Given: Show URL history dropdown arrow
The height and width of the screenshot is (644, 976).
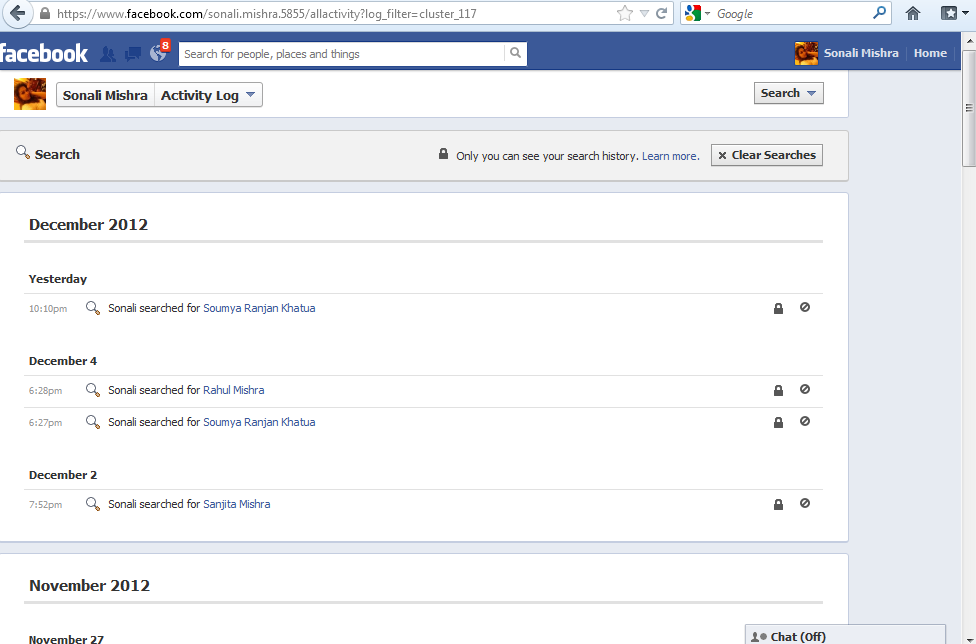Looking at the screenshot, I should tap(644, 14).
